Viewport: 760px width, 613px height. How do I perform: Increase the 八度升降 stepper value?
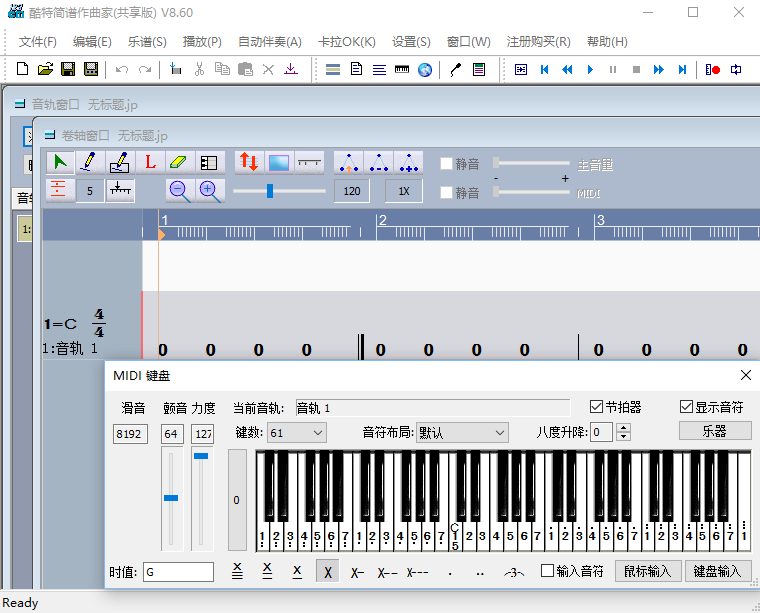point(624,428)
